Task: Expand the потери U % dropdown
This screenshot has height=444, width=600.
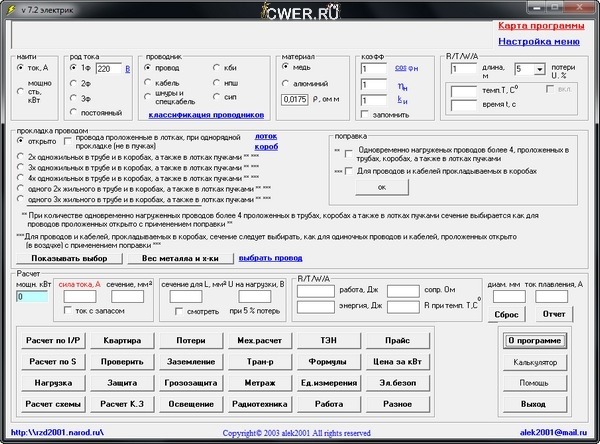Action: click(x=526, y=70)
